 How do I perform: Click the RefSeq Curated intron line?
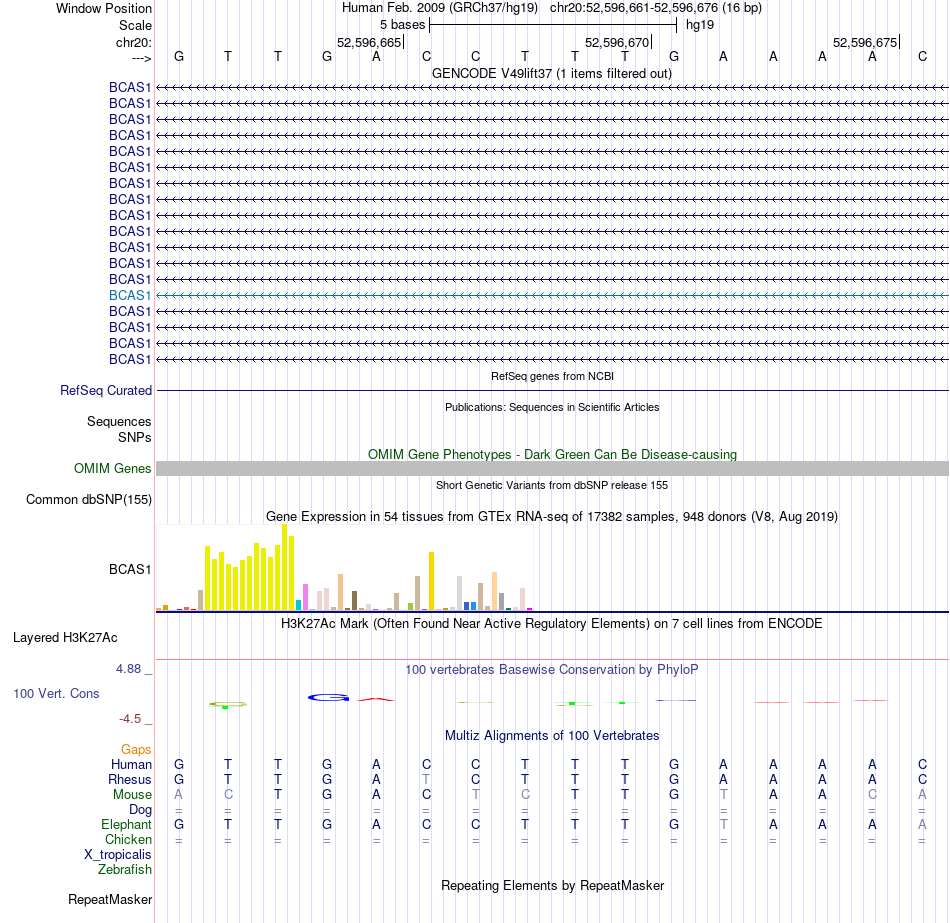click(553, 390)
